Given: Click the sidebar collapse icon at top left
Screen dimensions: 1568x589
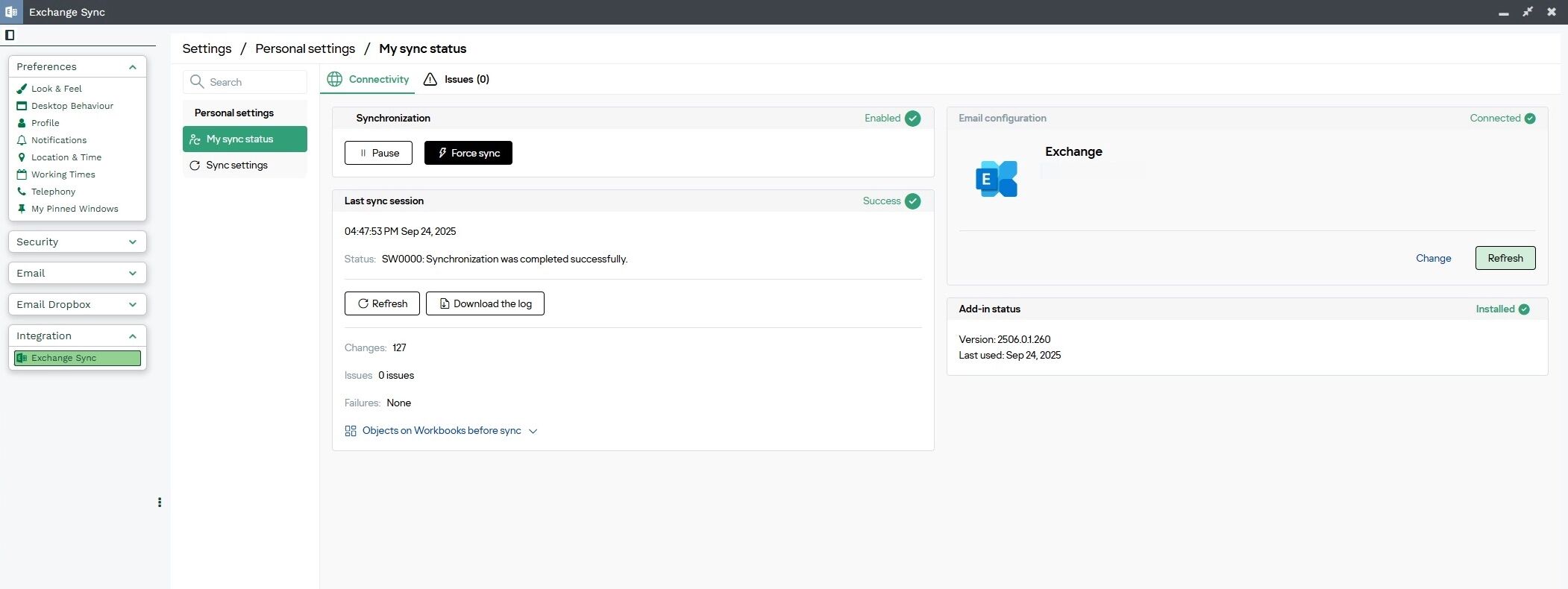Looking at the screenshot, I should 10,35.
